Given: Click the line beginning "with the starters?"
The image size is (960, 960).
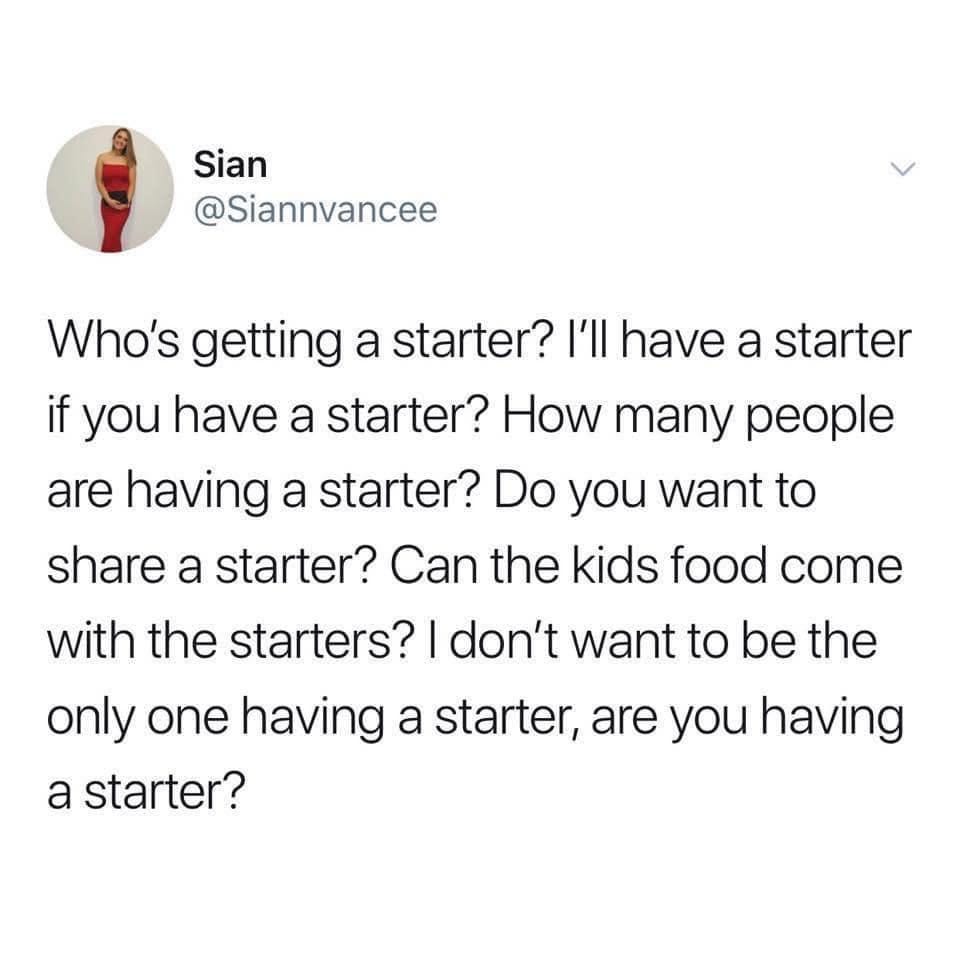Looking at the screenshot, I should coord(462,640).
